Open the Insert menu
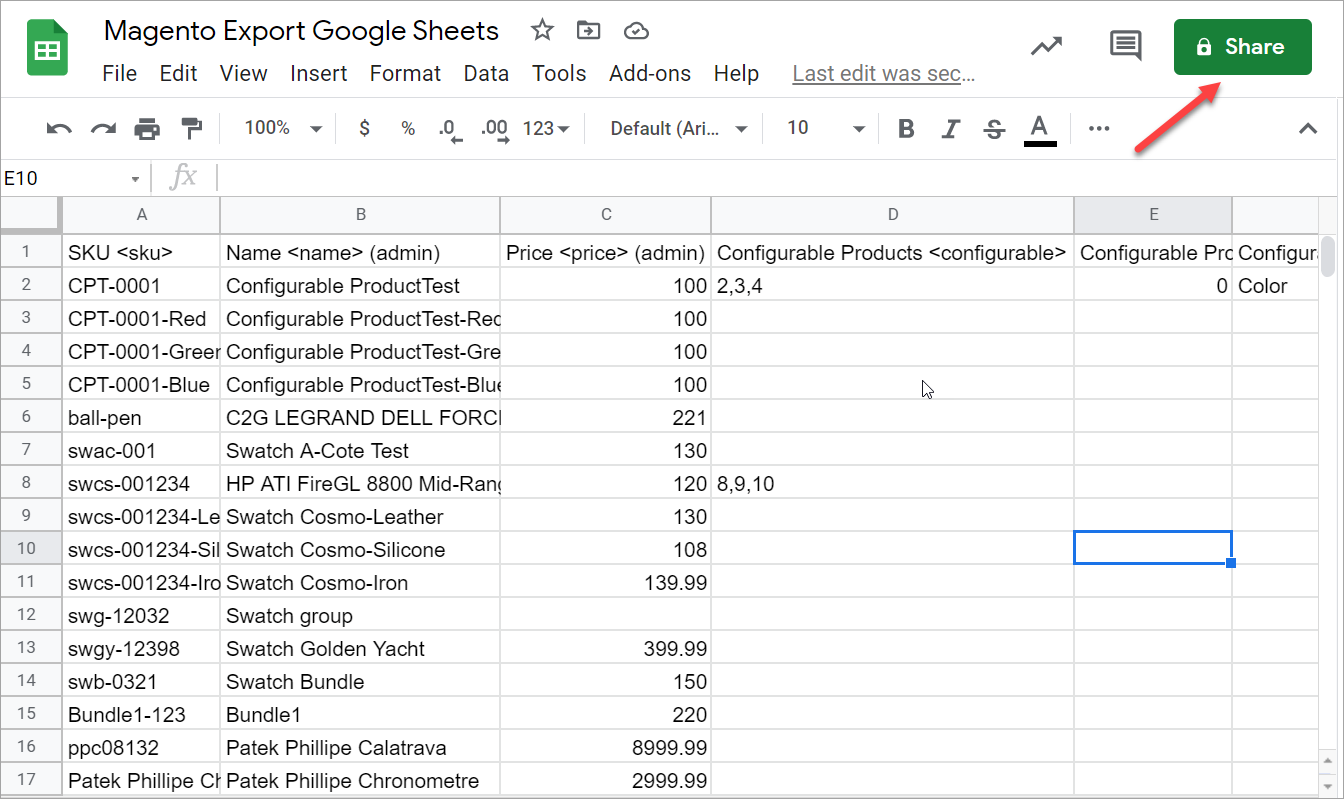The height and width of the screenshot is (799, 1344). click(x=319, y=73)
